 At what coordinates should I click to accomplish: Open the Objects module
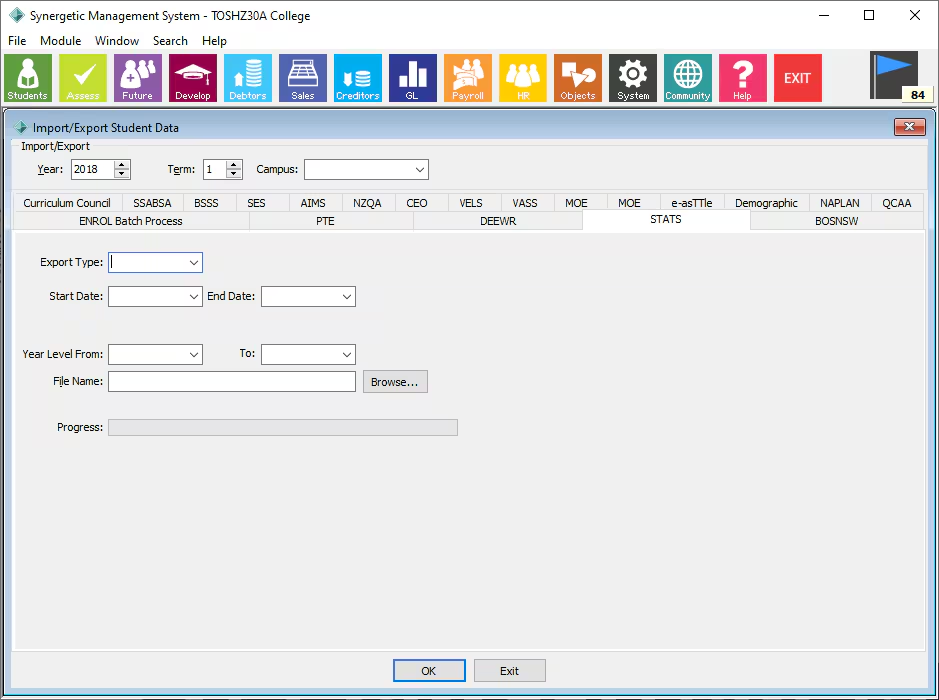578,78
